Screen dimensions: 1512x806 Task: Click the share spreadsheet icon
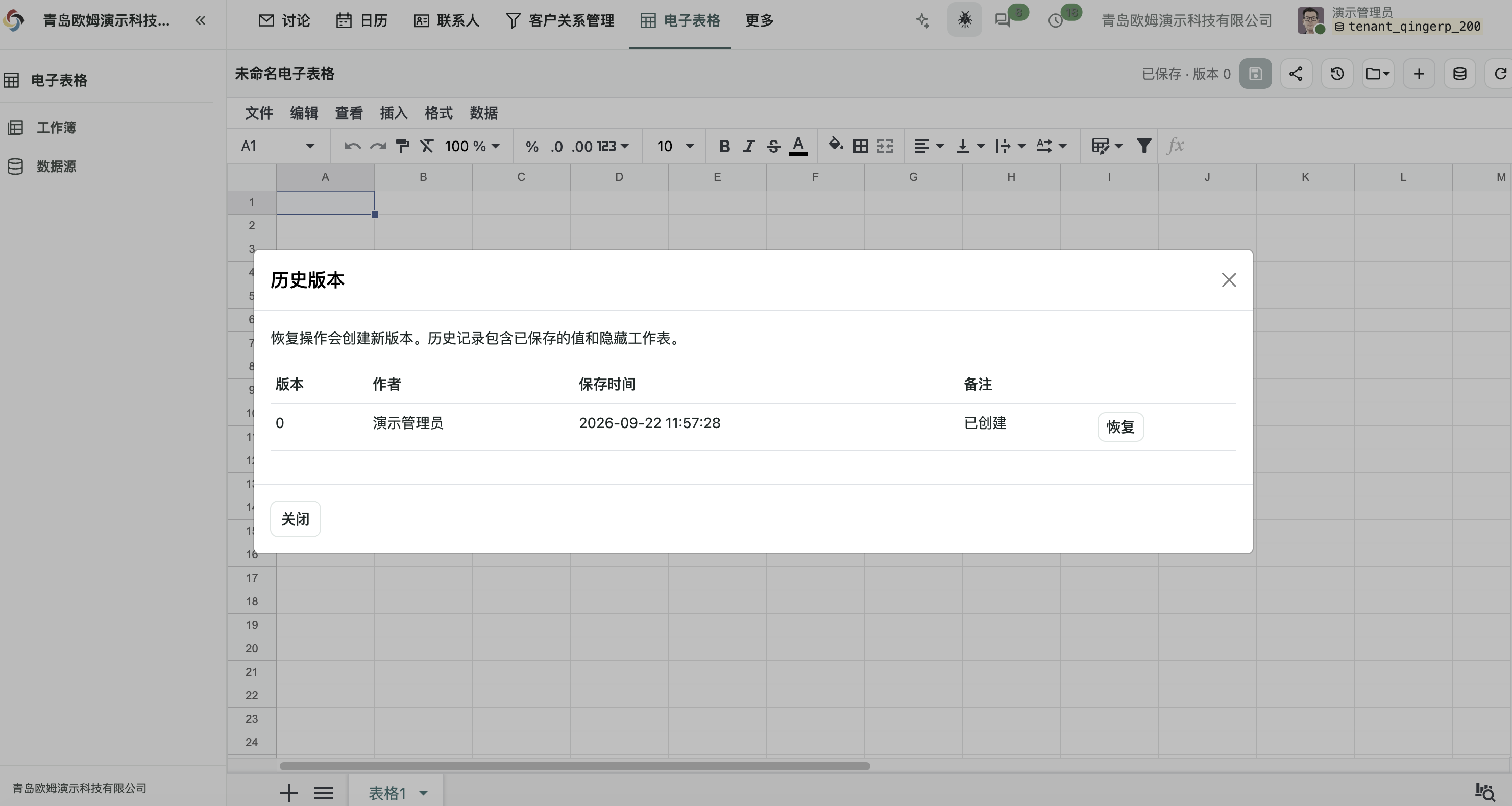(1296, 74)
